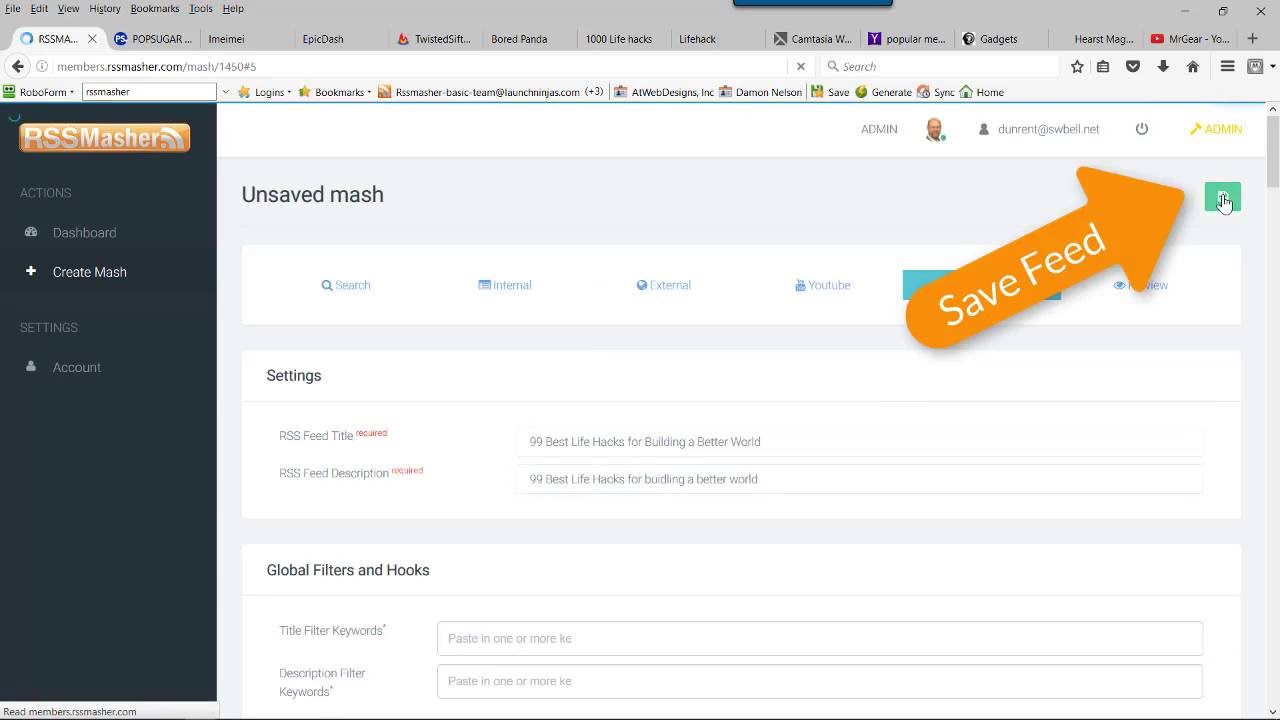
Task: Click the Damon Nelson bookmark
Action: click(x=760, y=92)
